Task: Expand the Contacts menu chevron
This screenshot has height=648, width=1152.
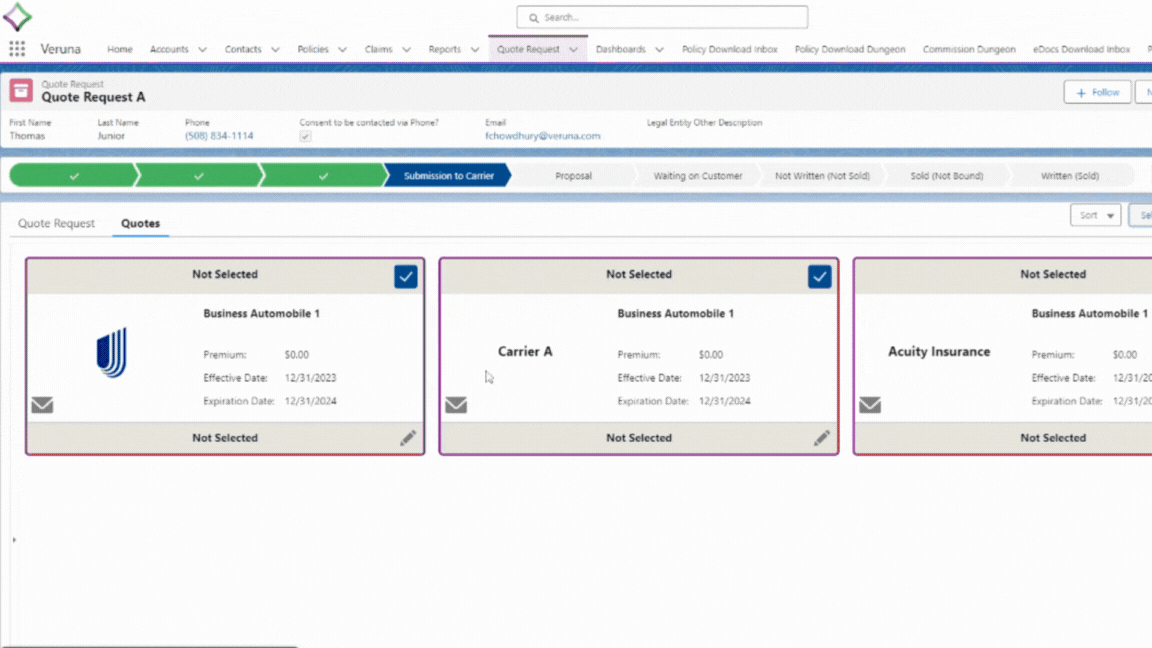Action: pyautogui.click(x=276, y=50)
